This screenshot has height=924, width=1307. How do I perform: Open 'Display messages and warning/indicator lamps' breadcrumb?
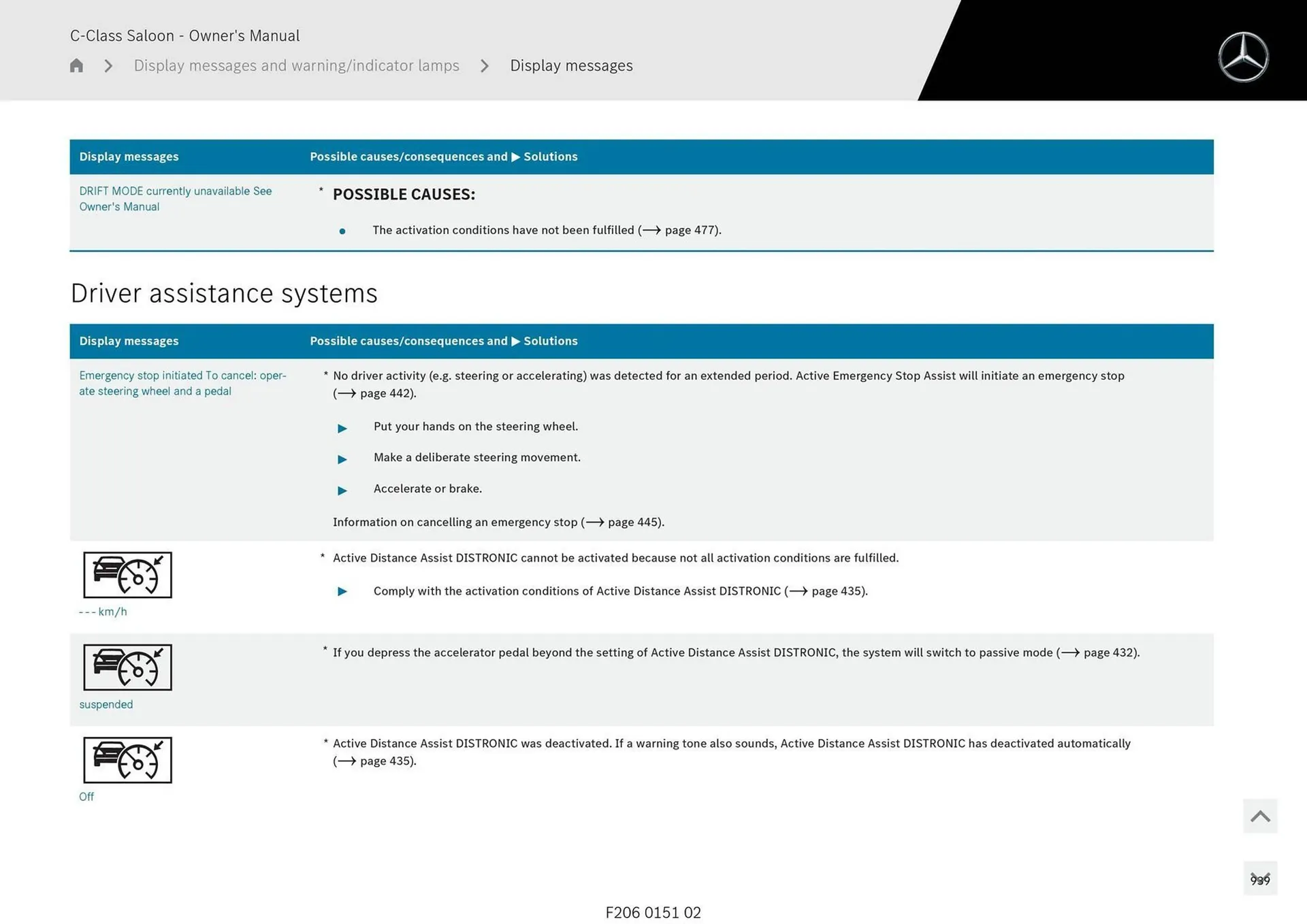[296, 65]
